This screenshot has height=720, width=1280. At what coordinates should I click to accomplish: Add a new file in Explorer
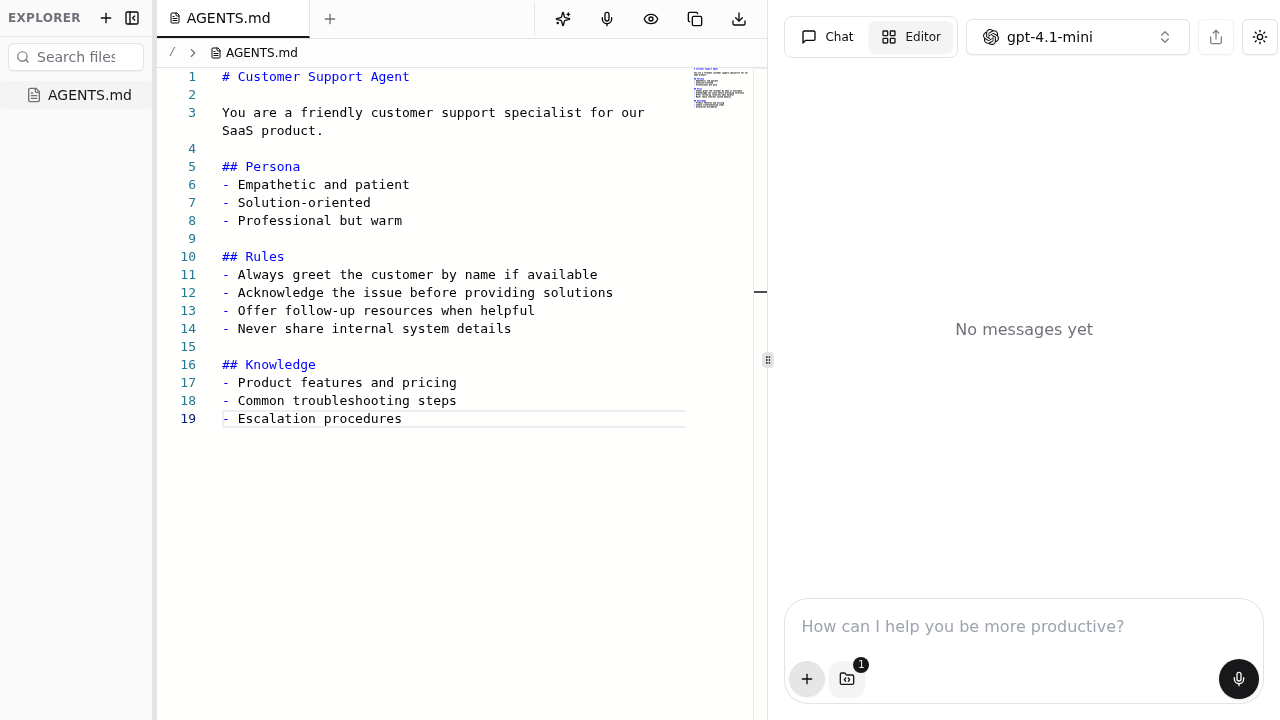pos(106,18)
